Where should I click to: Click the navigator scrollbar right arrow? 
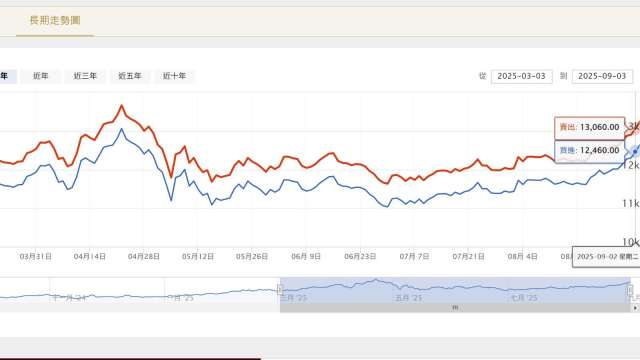(x=635, y=308)
